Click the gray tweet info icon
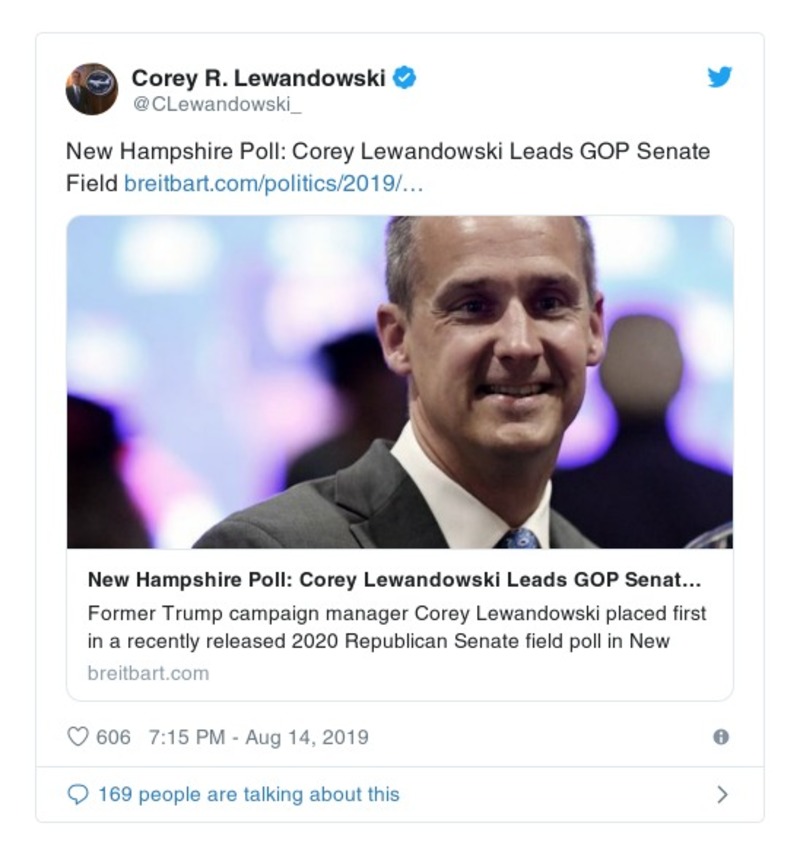Screen dimensions: 800x858 pyautogui.click(x=720, y=737)
